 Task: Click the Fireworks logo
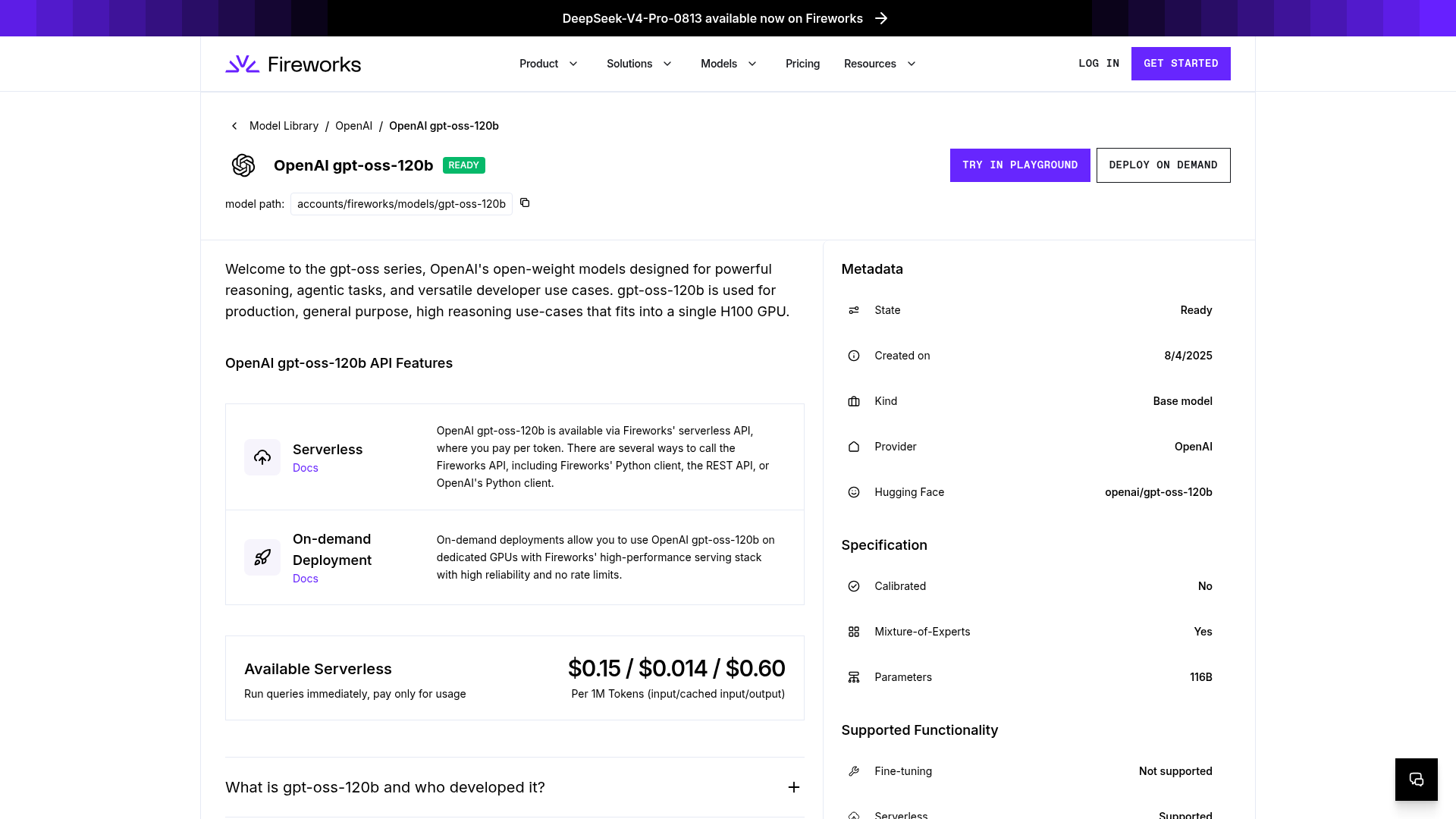tap(293, 64)
